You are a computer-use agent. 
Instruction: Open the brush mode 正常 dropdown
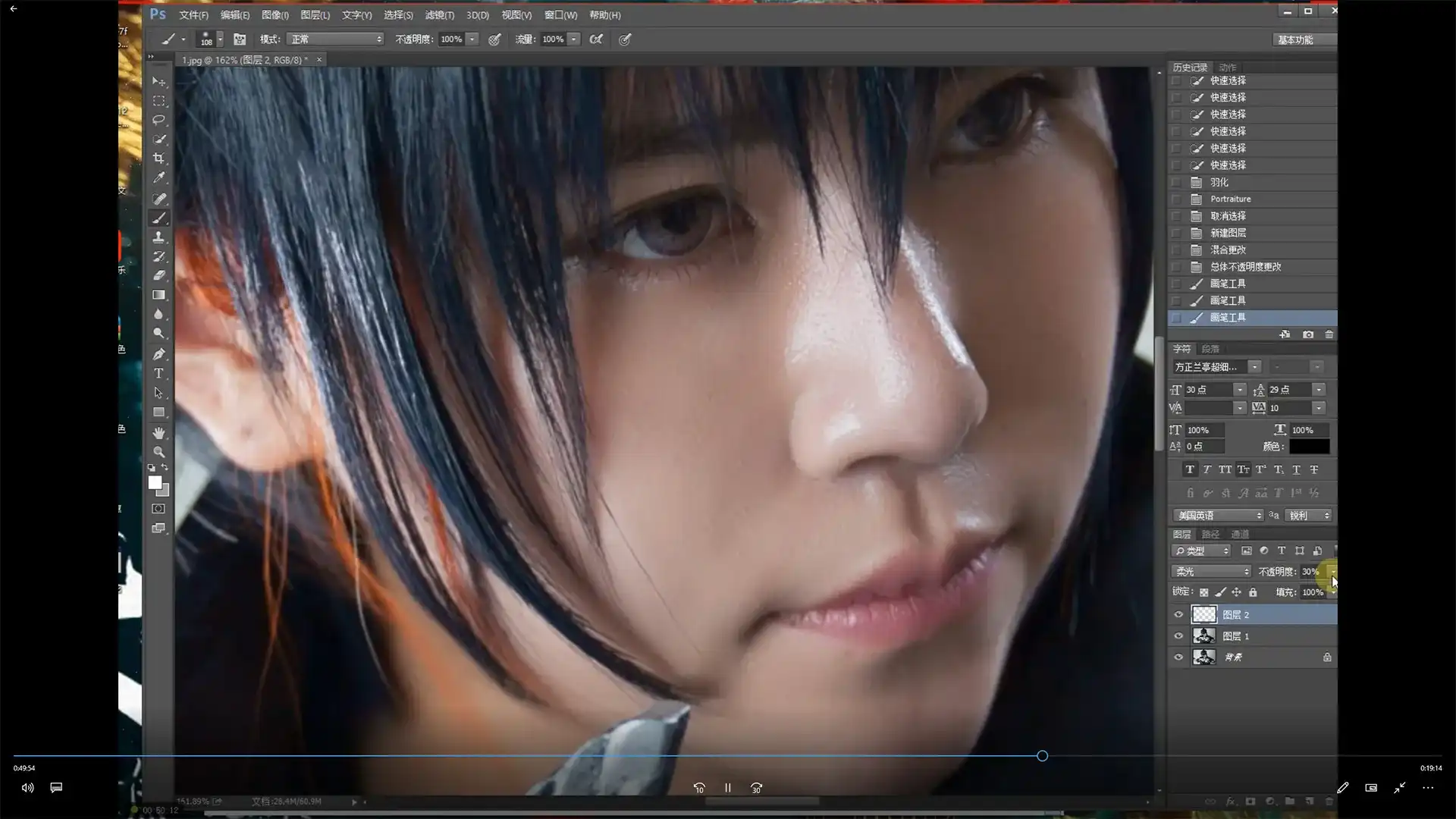(336, 39)
